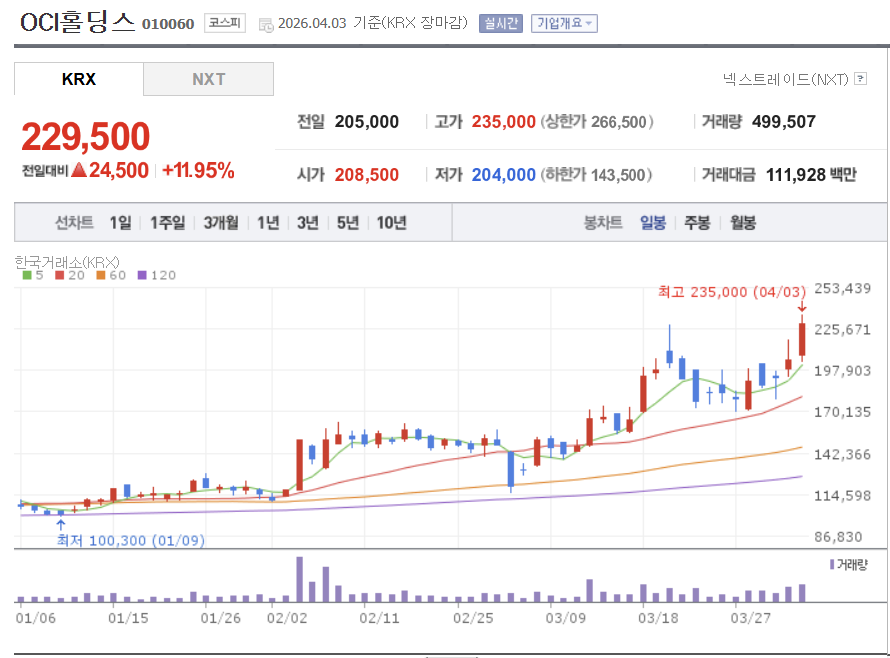The image size is (890, 658).
Task: Switch to the KRX tab
Action: click(79, 79)
